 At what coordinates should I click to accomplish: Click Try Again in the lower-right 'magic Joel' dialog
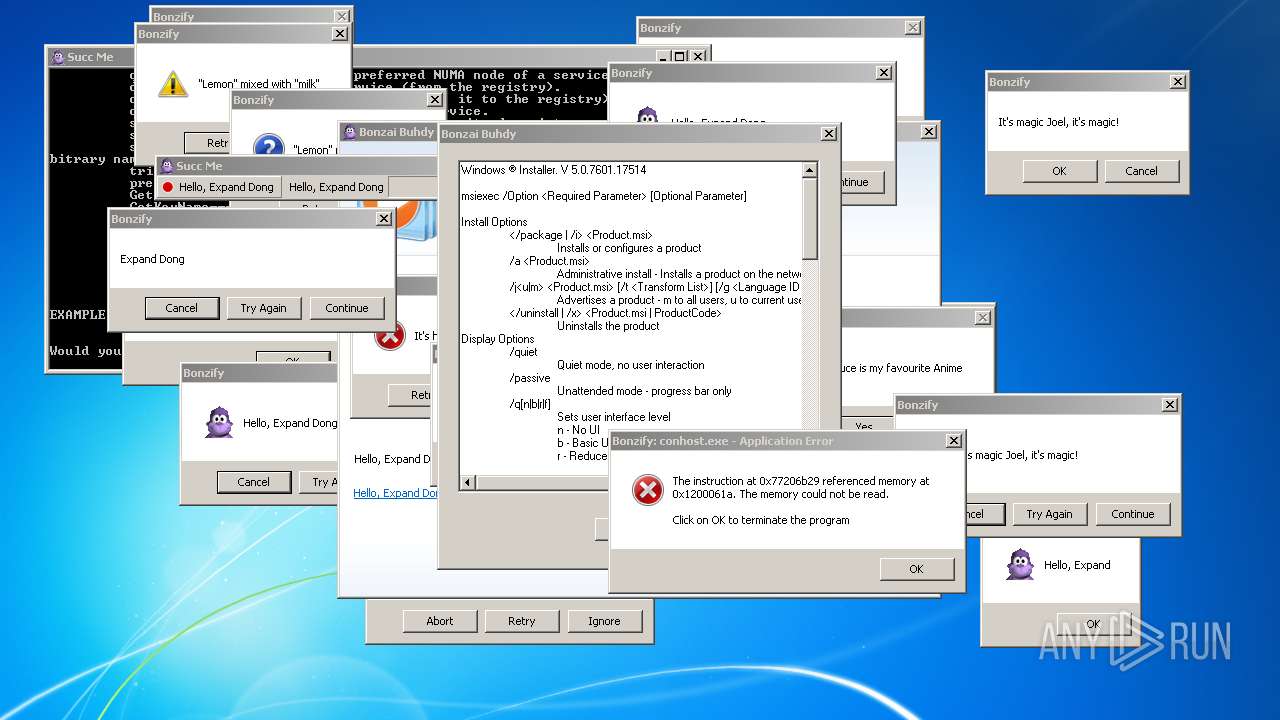coord(1049,514)
